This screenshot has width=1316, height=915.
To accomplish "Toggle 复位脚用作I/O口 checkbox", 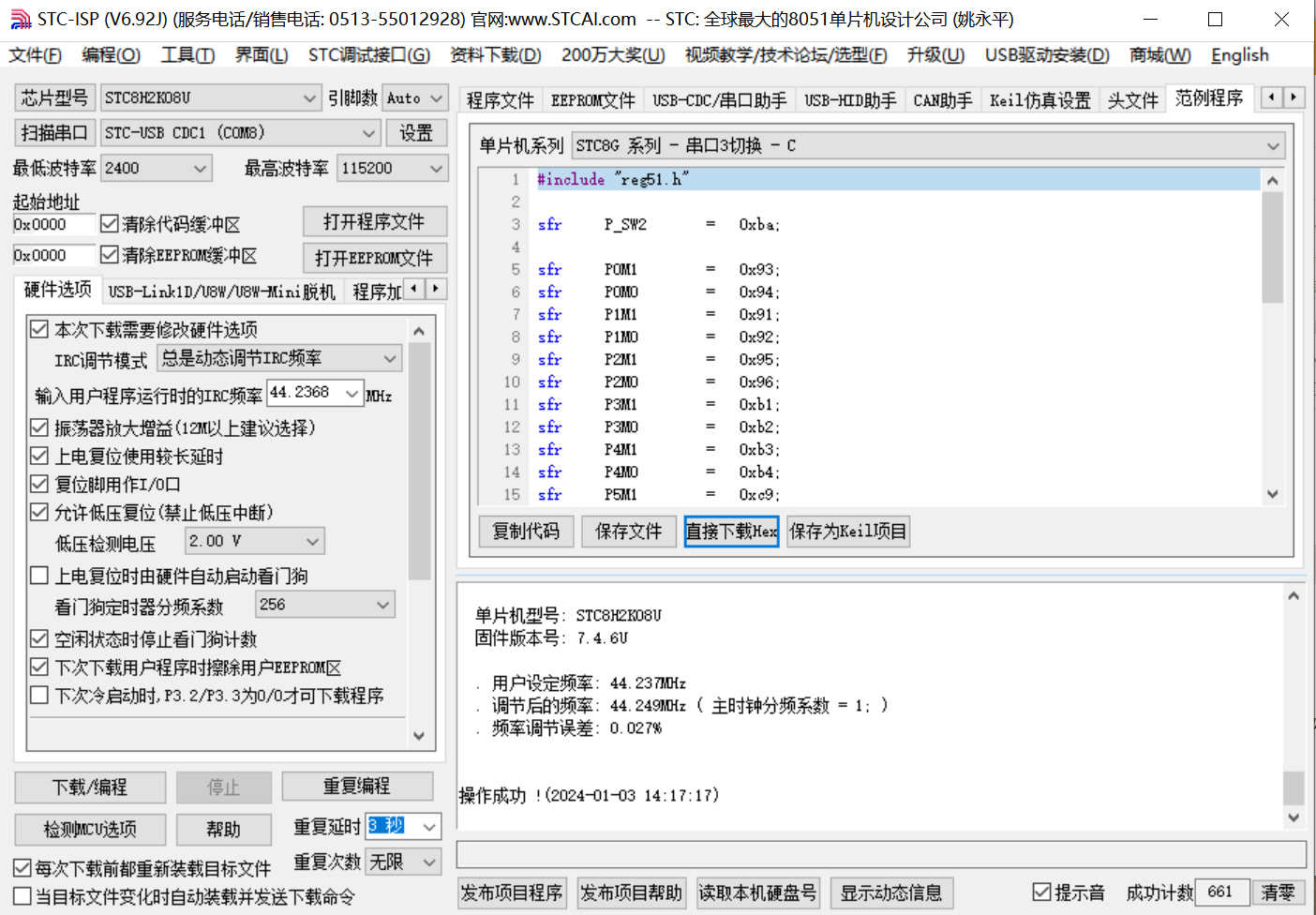I will point(39,484).
